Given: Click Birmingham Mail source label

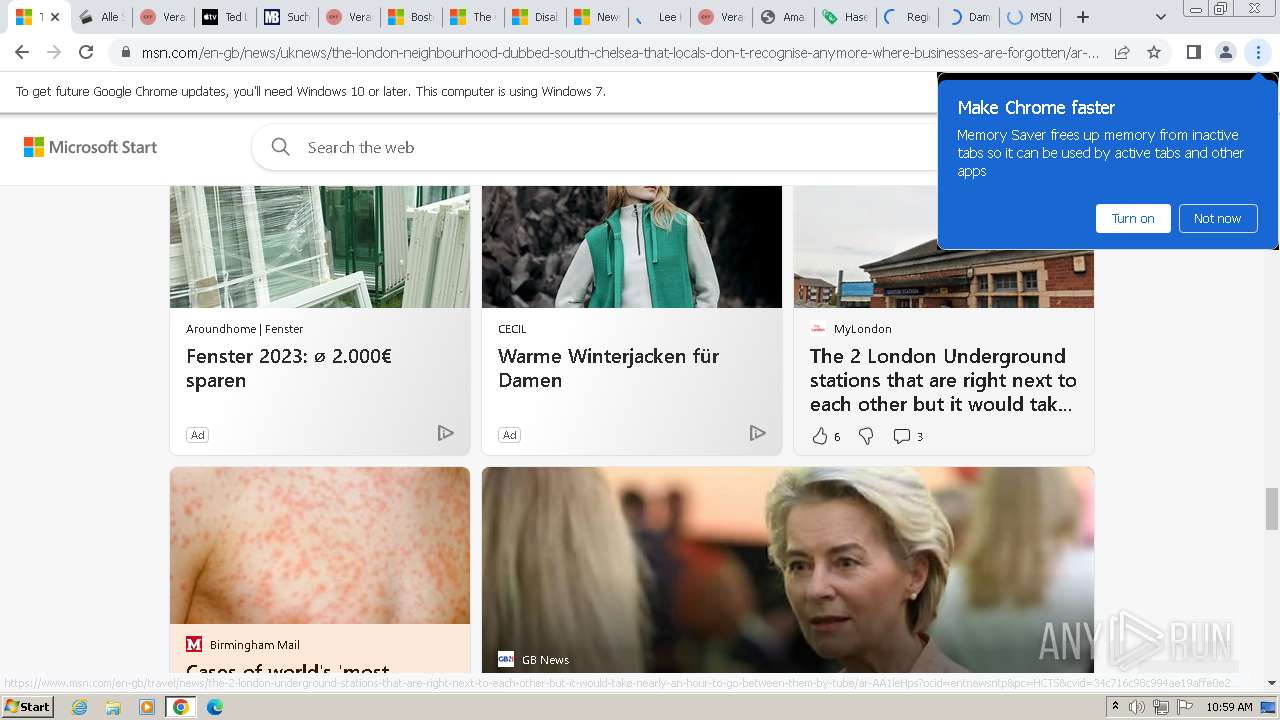Looking at the screenshot, I should 254,645.
